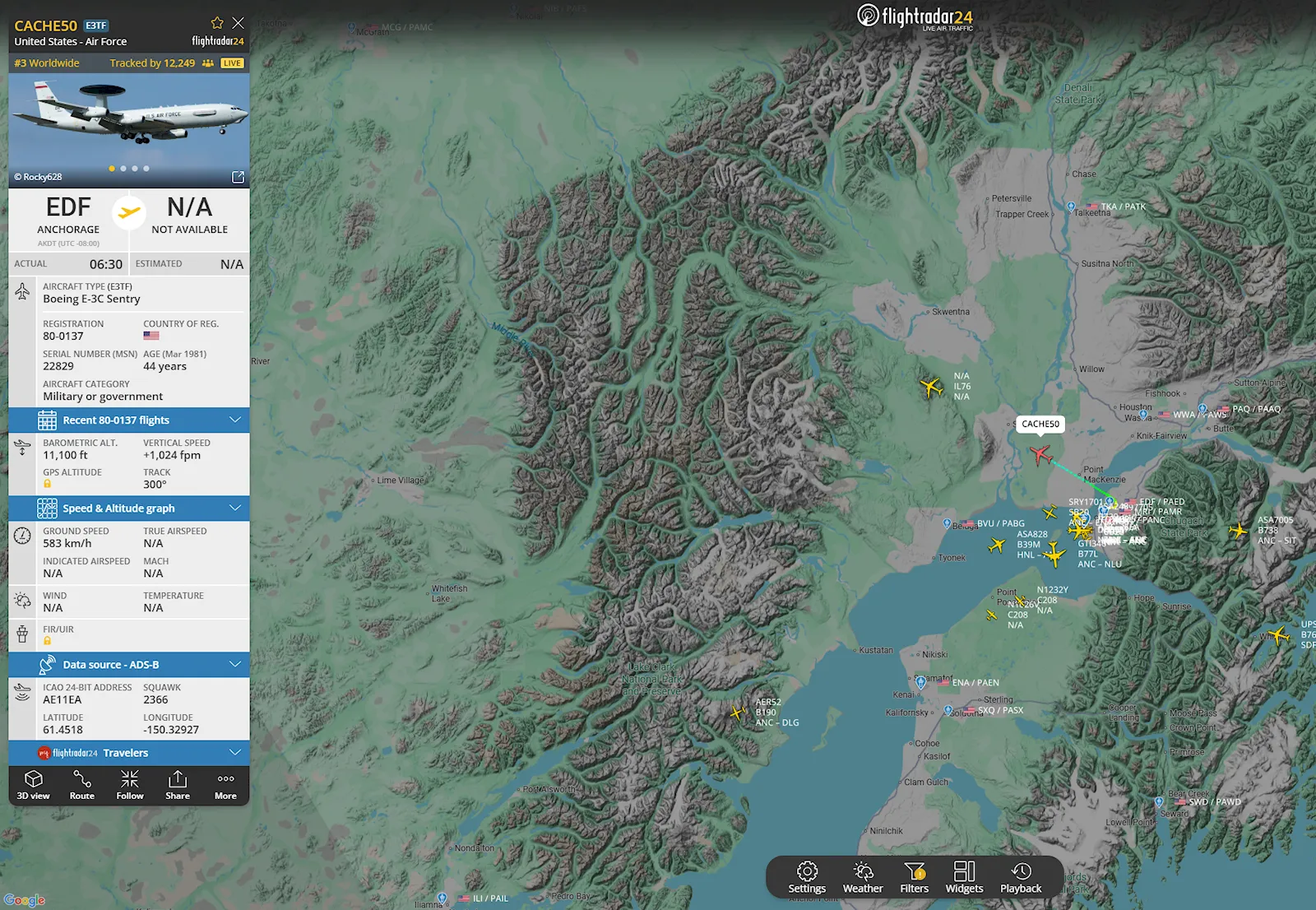The width and height of the screenshot is (1316, 910).
Task: Click the registration 80-0137 value
Action: [x=63, y=336]
